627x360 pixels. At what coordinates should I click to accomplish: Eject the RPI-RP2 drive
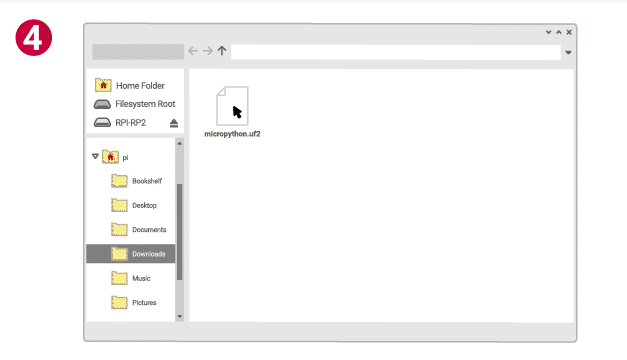tap(174, 123)
